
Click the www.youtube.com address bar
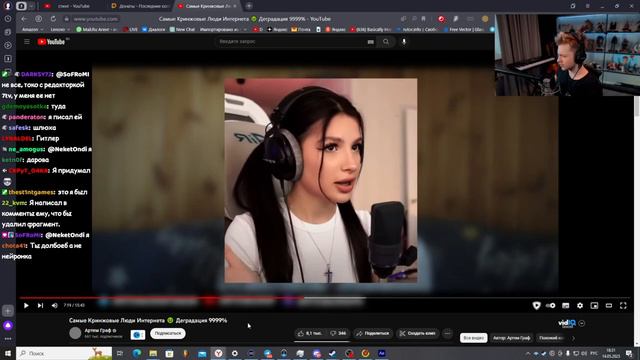(x=96, y=19)
